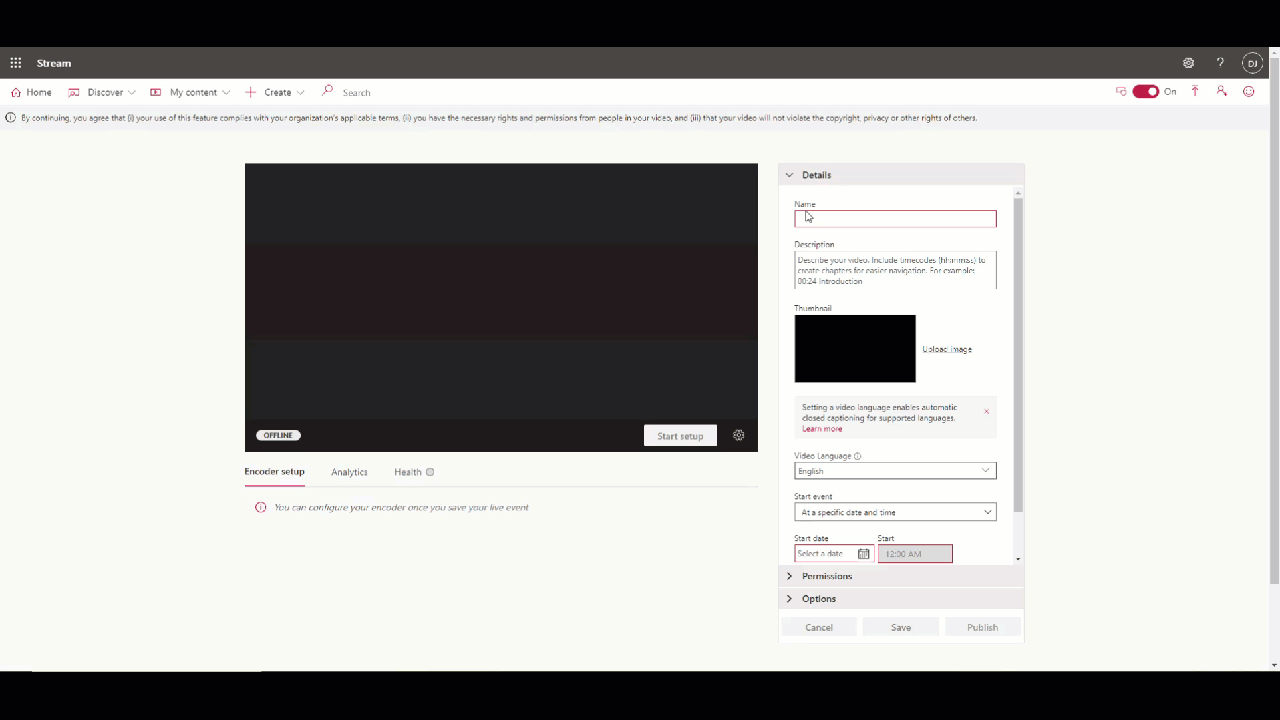This screenshot has width=1280, height=720.
Task: Open the Start date calendar icon
Action: pos(864,553)
